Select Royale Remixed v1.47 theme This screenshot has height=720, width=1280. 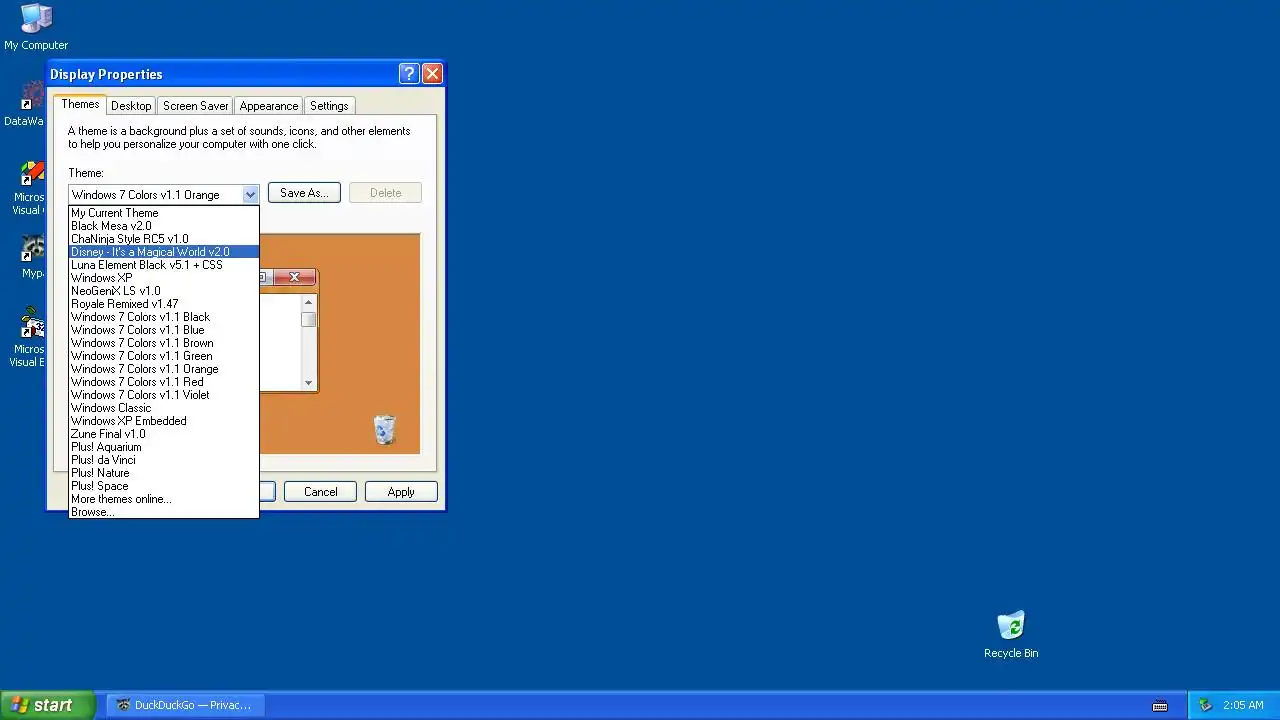point(164,304)
